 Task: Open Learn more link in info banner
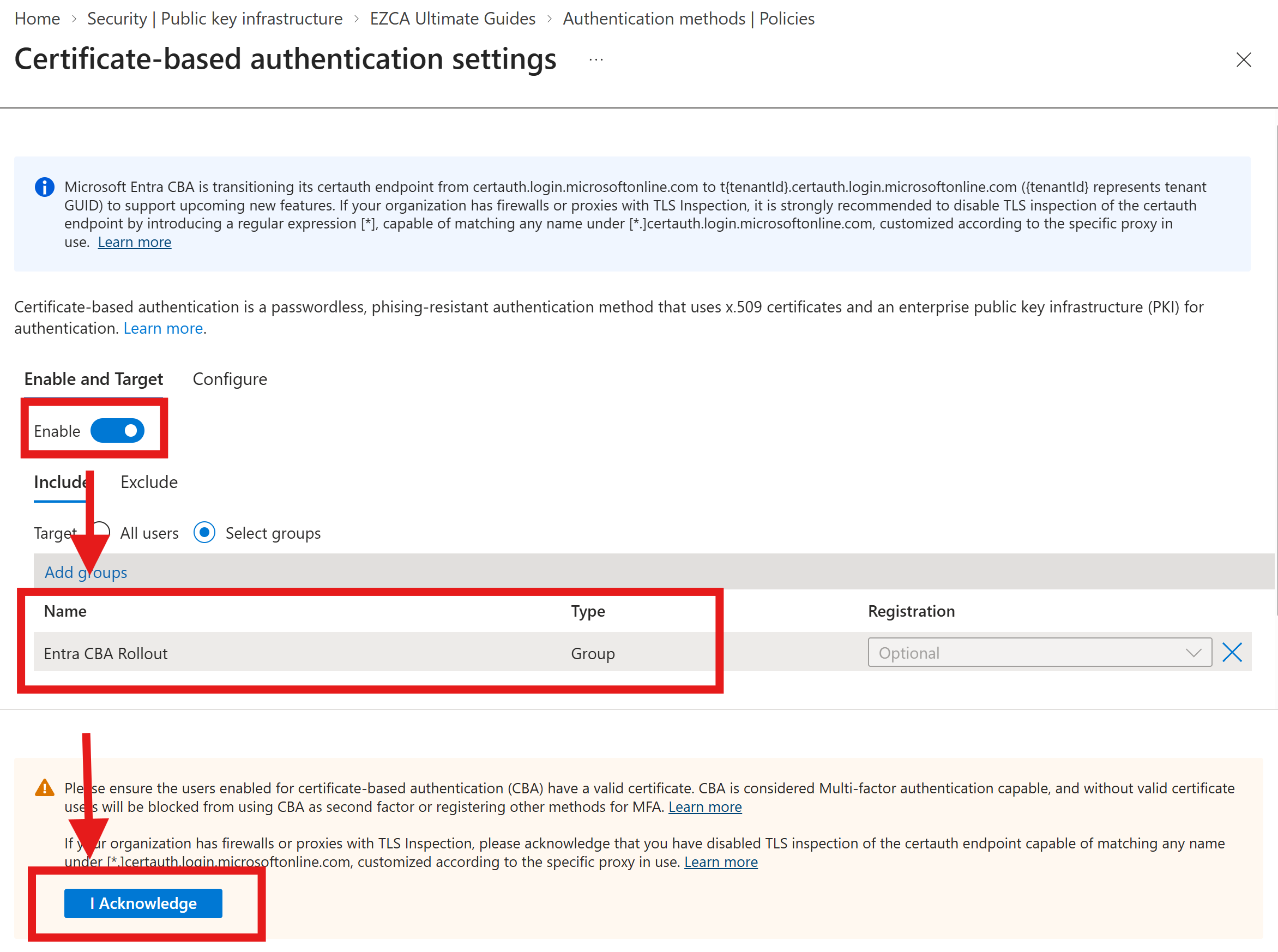click(x=135, y=242)
